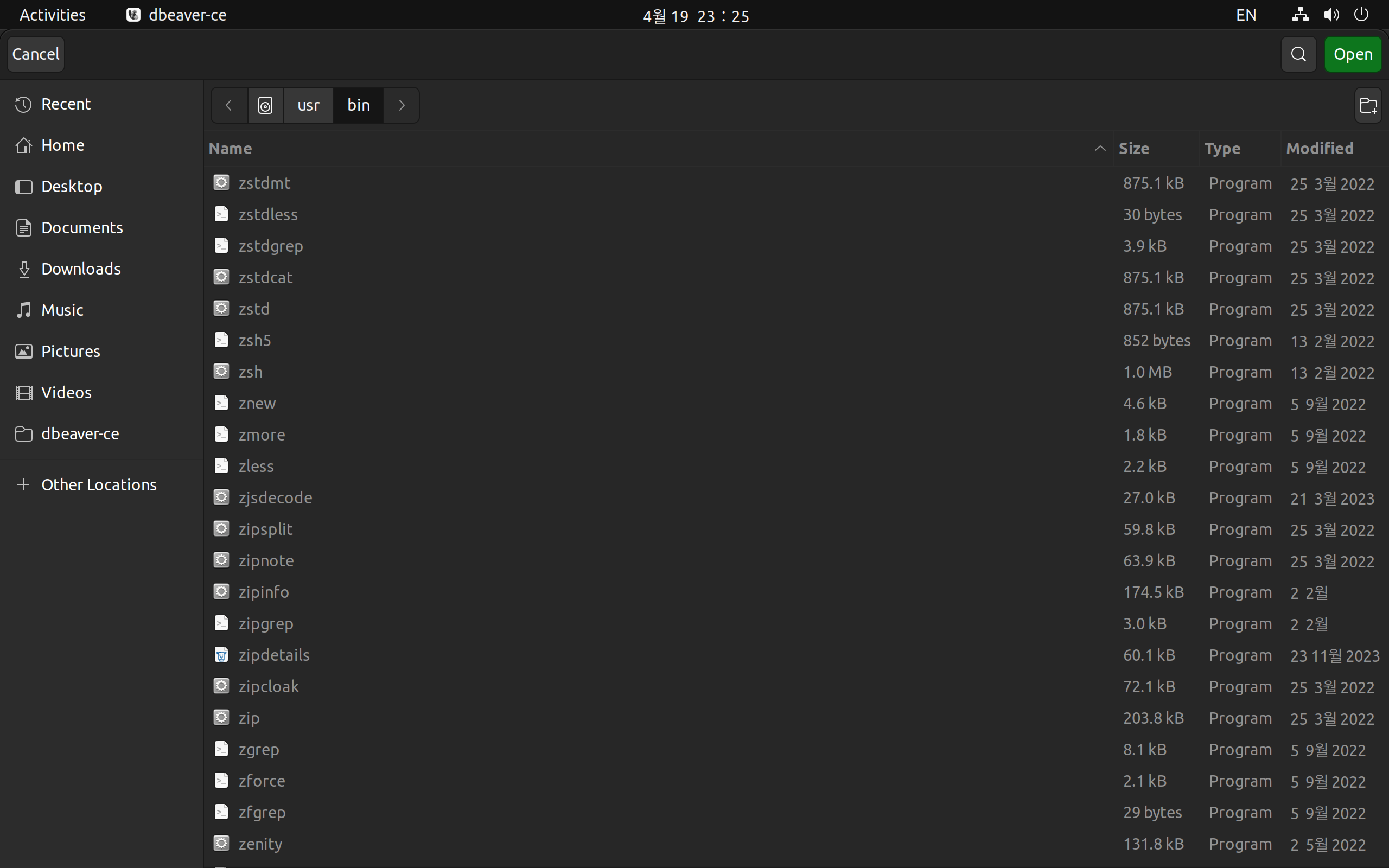
Task: Navigate forward with the right chevron
Action: pos(402,105)
